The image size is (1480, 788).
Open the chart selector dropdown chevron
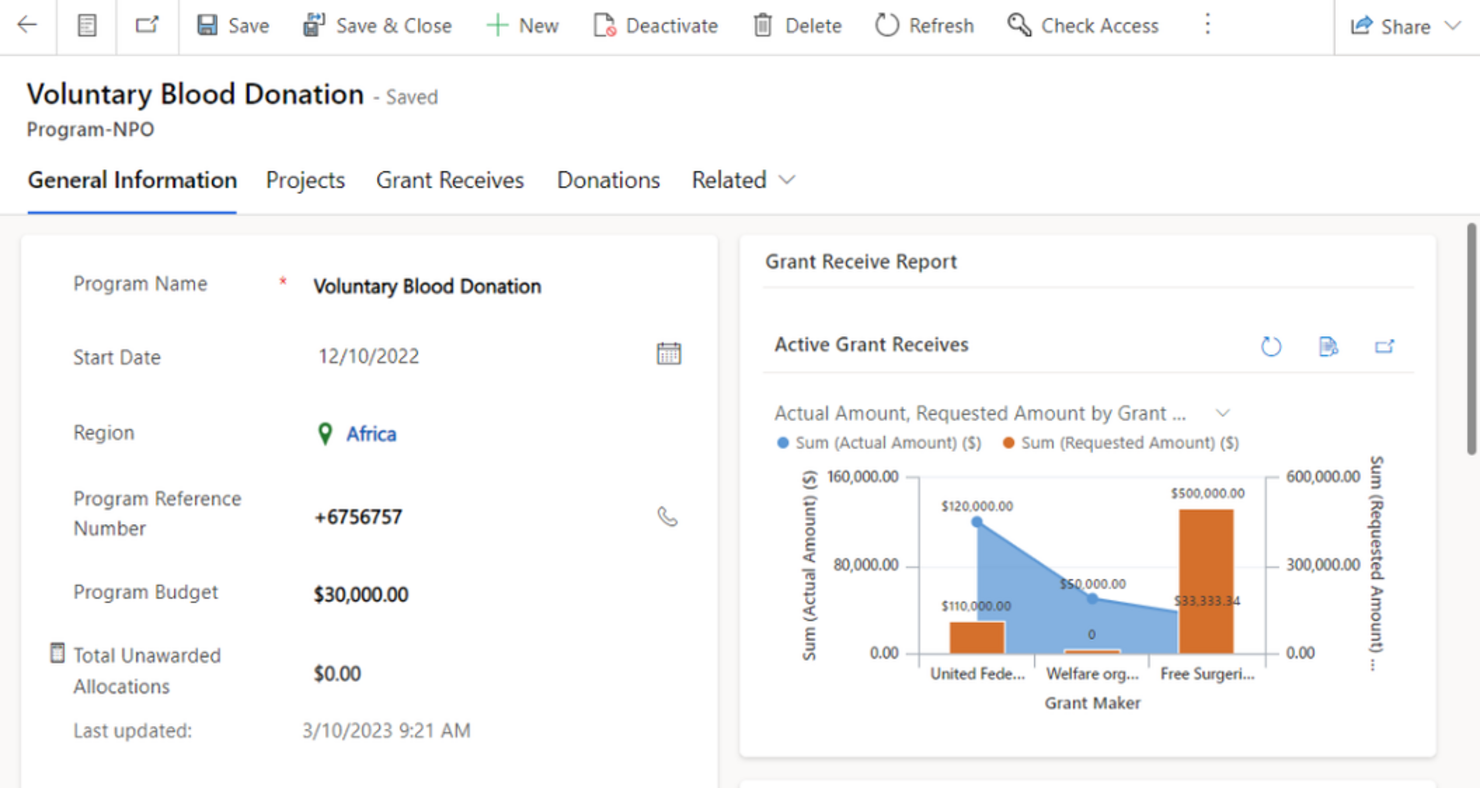1222,413
